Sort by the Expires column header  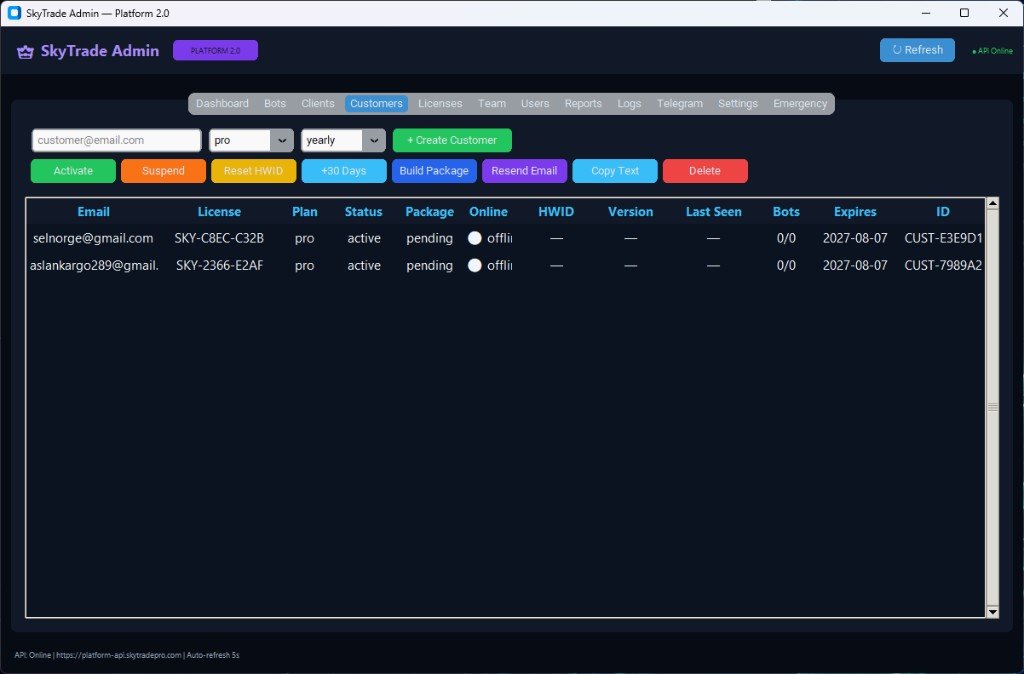855,212
